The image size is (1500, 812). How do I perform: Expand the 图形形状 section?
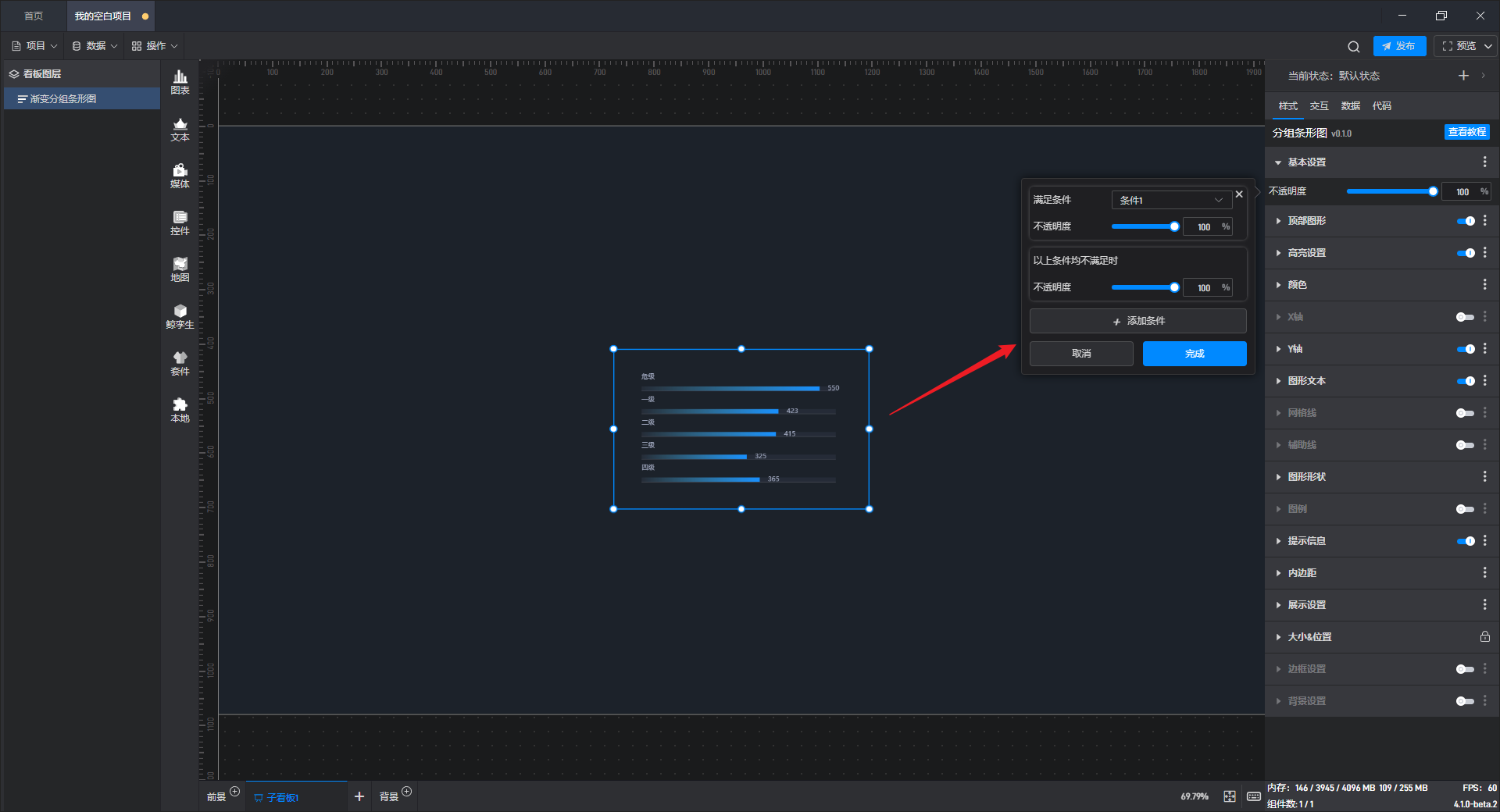[x=1278, y=477]
